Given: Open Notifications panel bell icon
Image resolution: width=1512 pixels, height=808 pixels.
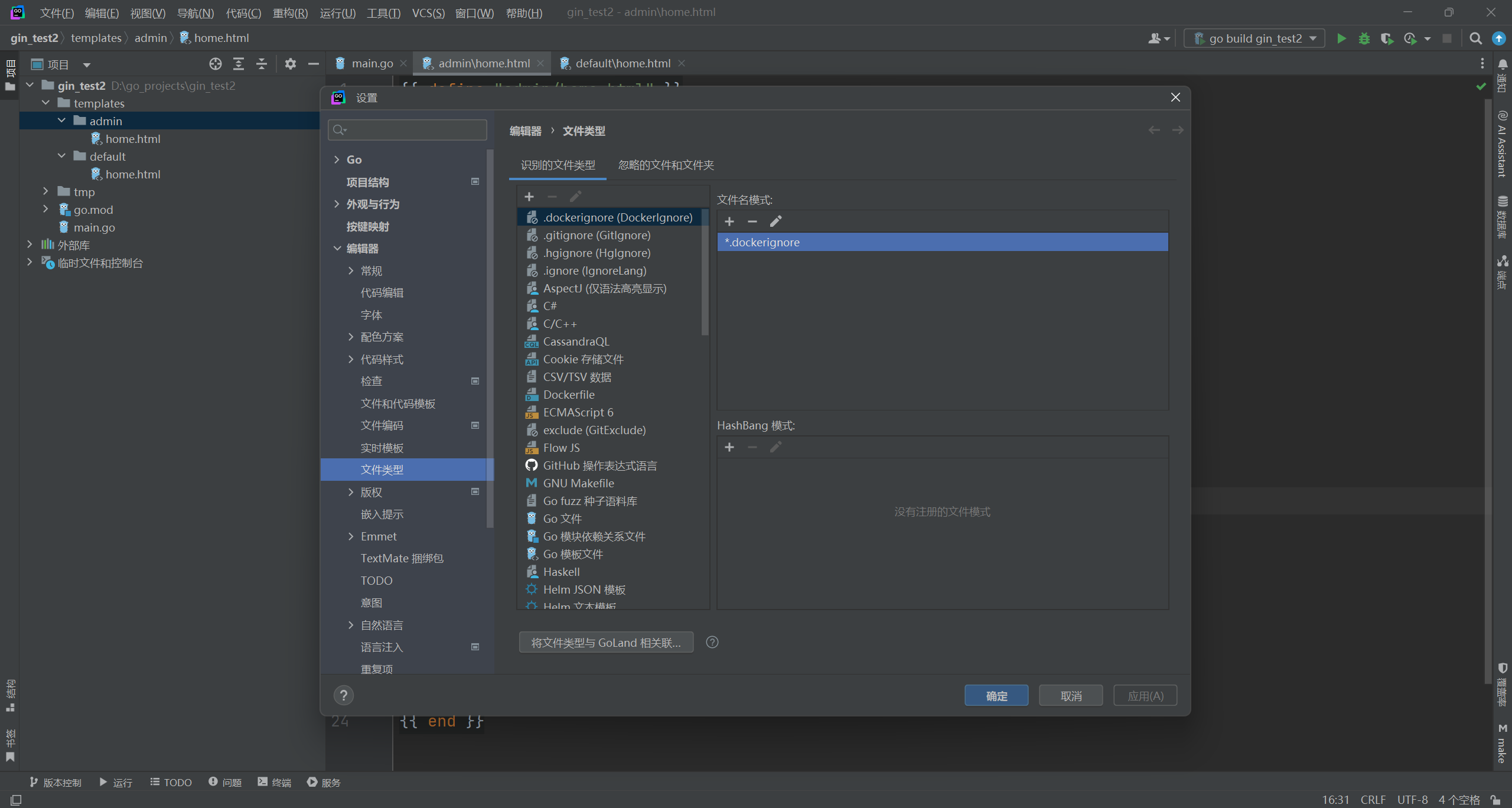Looking at the screenshot, I should point(1503,64).
